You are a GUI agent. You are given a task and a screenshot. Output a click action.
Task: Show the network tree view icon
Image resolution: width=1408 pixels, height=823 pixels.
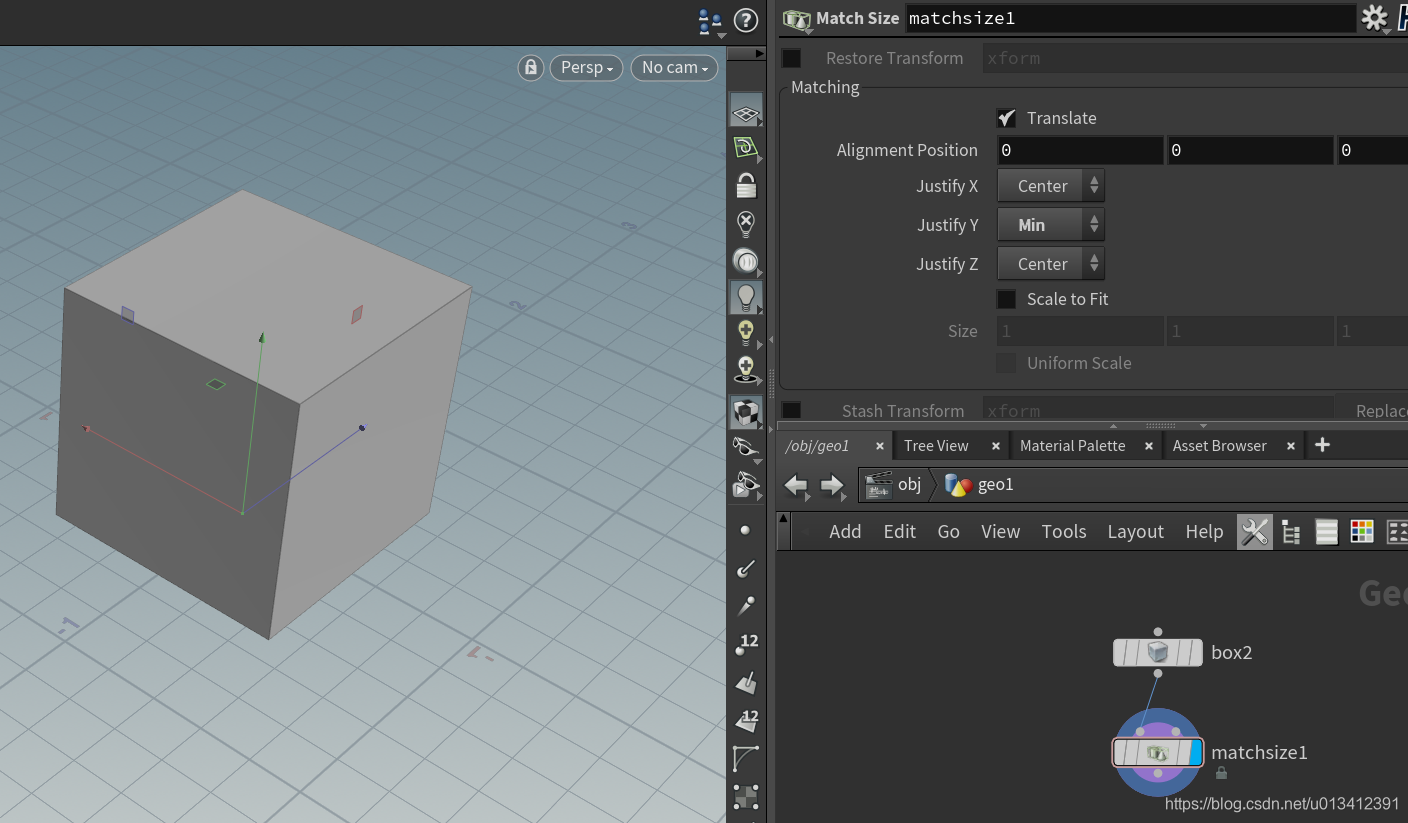point(1291,532)
